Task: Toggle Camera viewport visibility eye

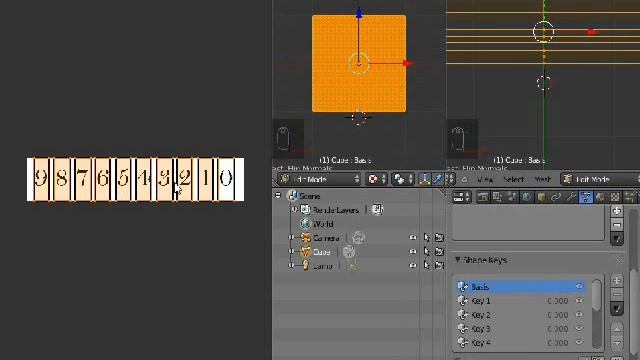Action: 413,238
